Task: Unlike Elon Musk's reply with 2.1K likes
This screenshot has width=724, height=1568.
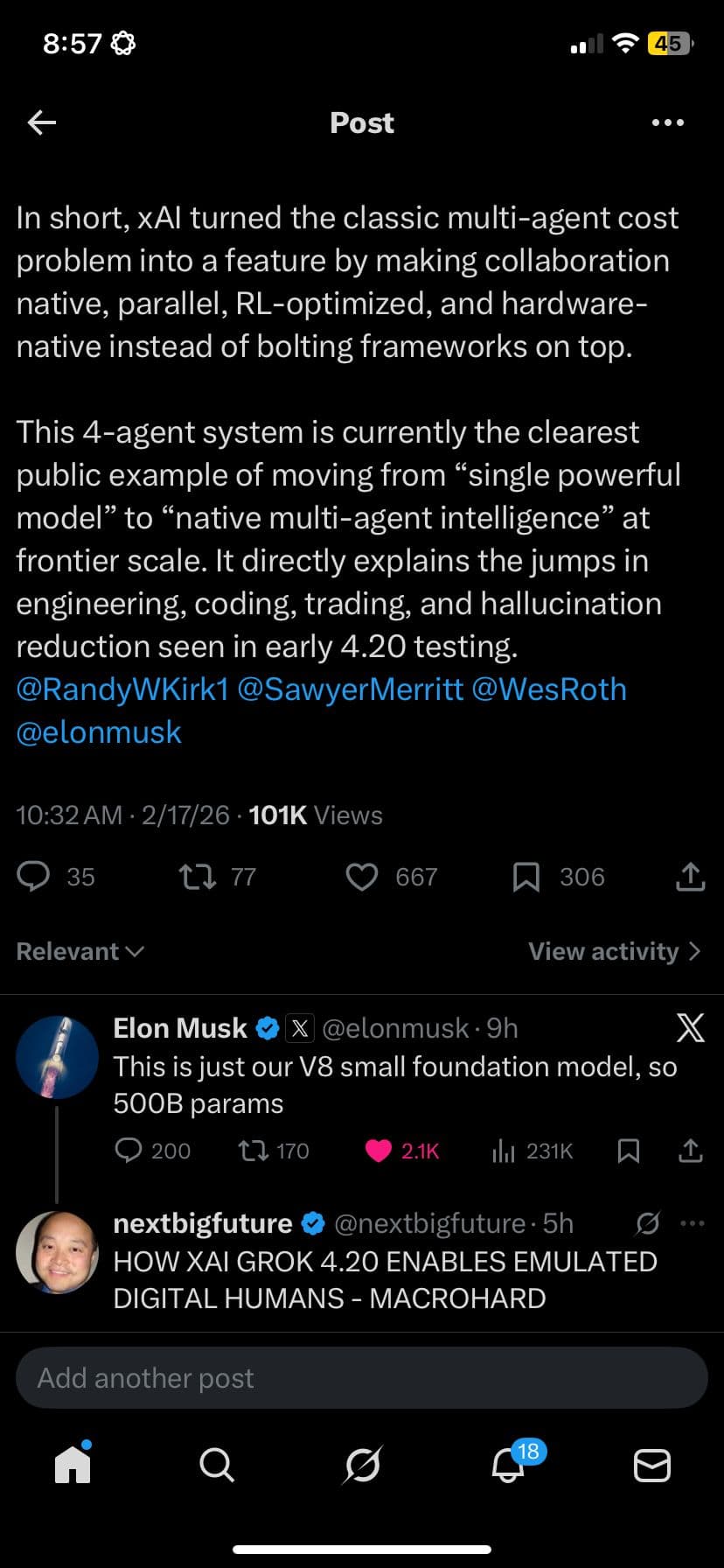Action: tap(379, 1151)
